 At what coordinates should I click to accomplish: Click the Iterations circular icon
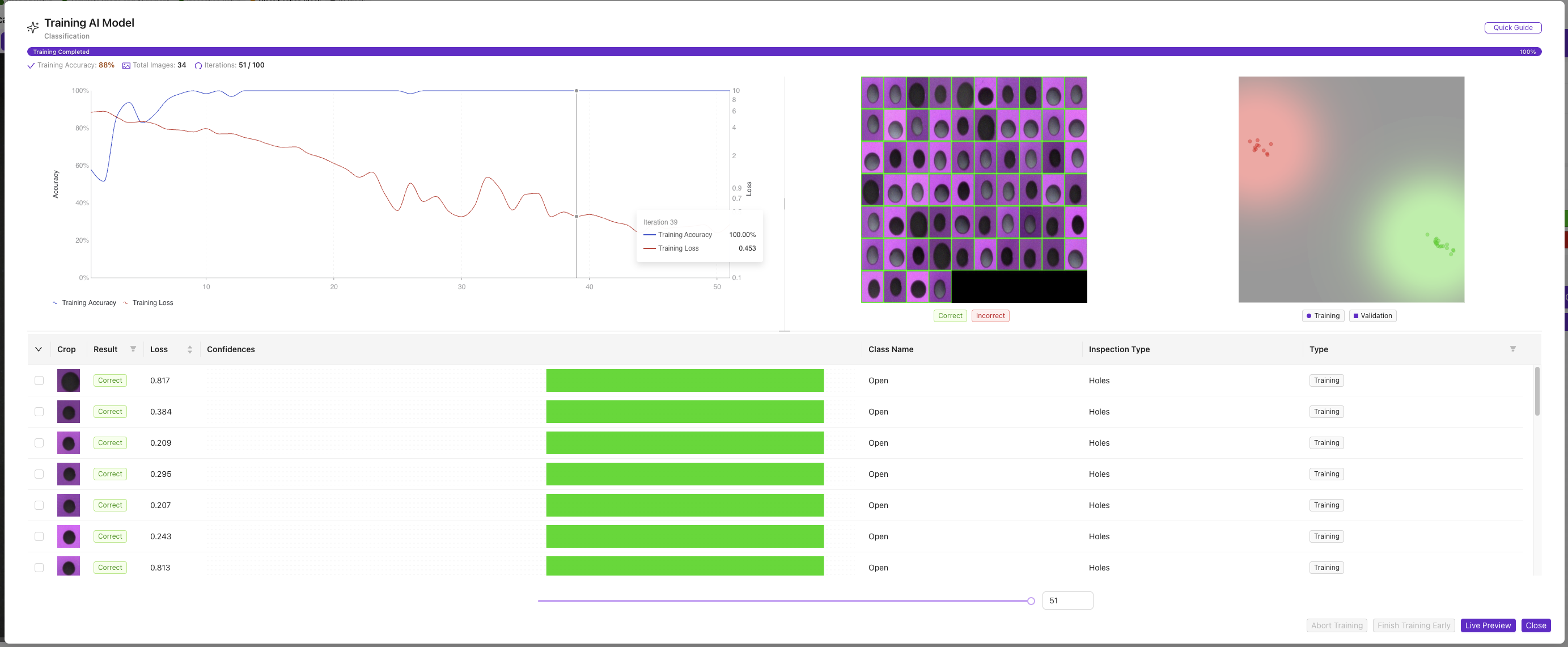tap(198, 66)
